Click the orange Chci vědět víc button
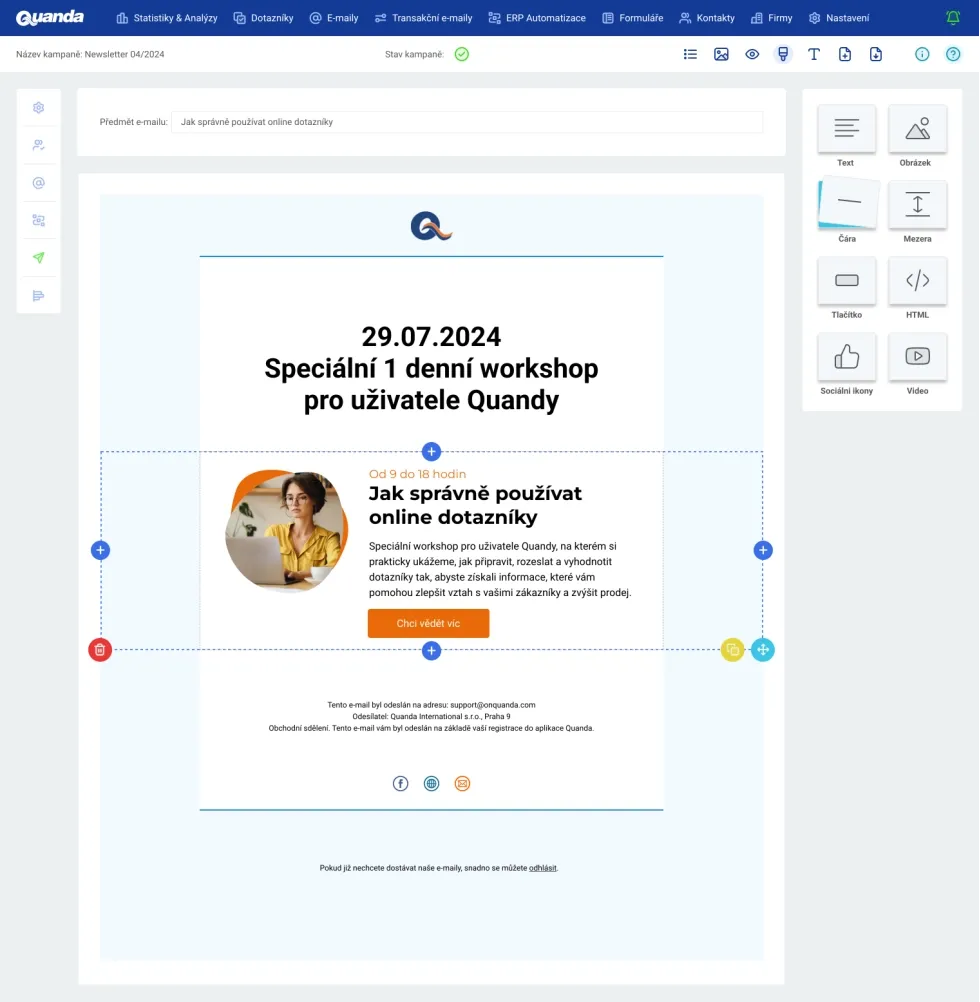 tap(428, 623)
